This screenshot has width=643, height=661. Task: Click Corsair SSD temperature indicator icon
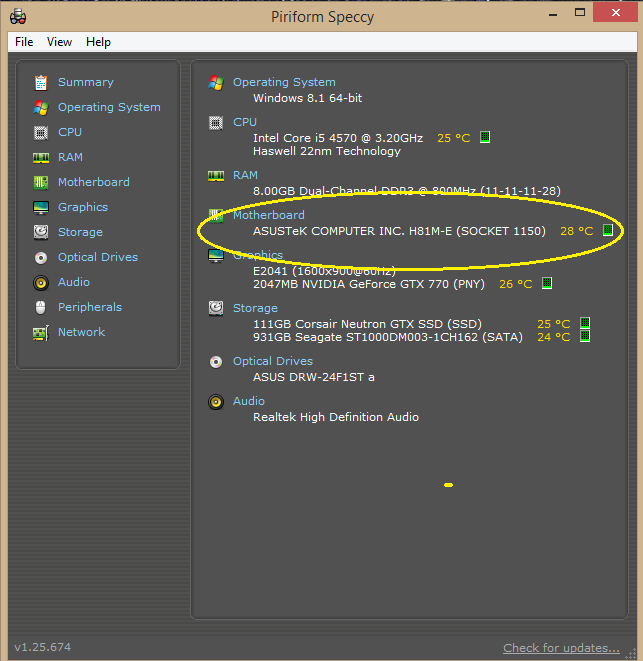tap(585, 323)
